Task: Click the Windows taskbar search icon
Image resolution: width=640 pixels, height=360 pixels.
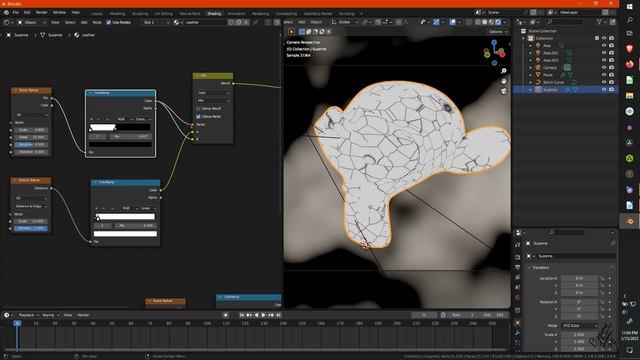Action: click(x=629, y=20)
